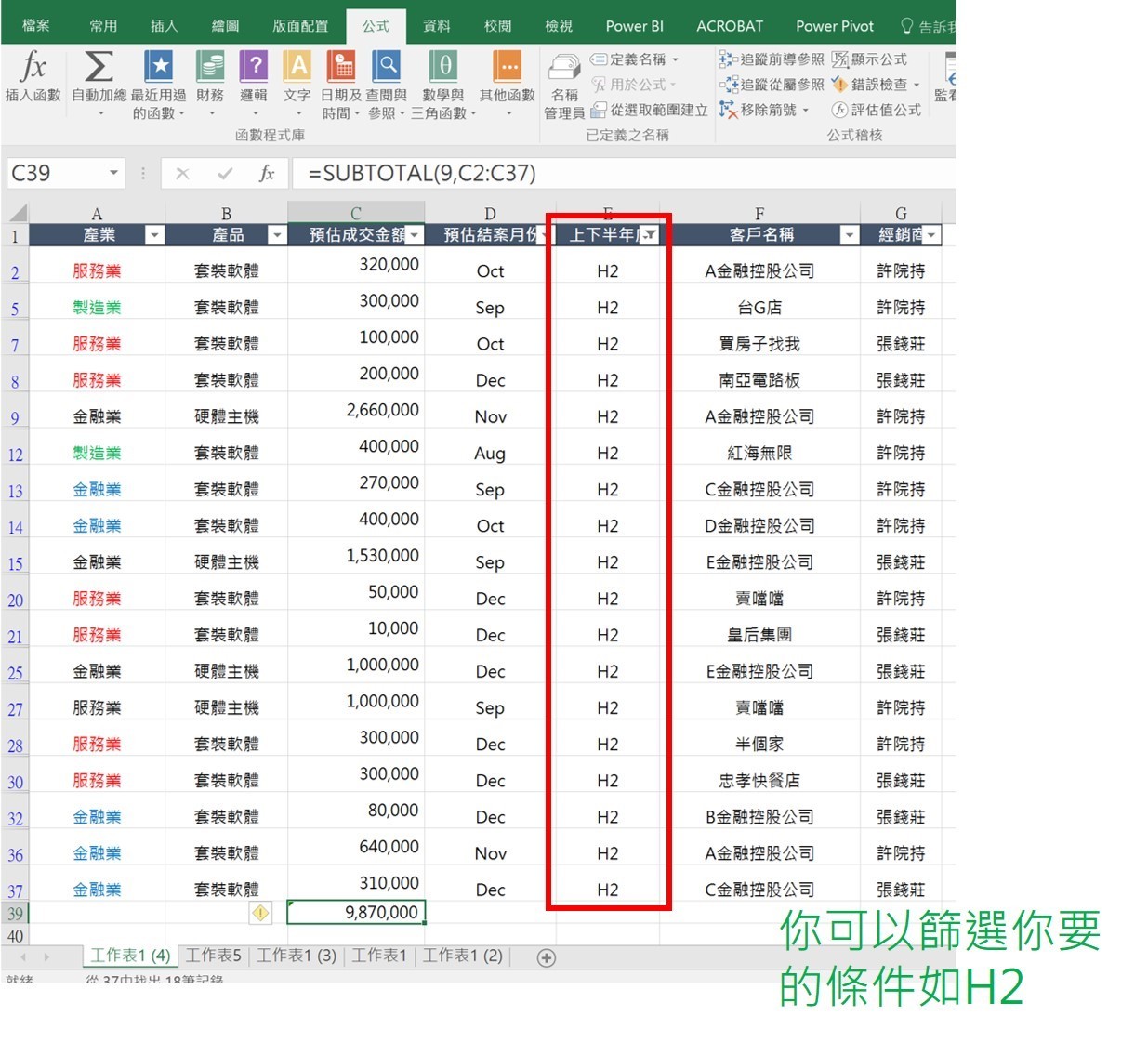Switch to the 版面配置 tab
Image resolution: width=1148 pixels, height=1042 pixels.
click(299, 26)
